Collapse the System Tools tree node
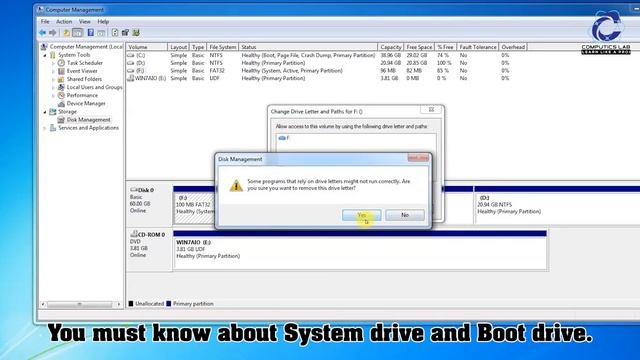640x360 pixels. coord(45,55)
